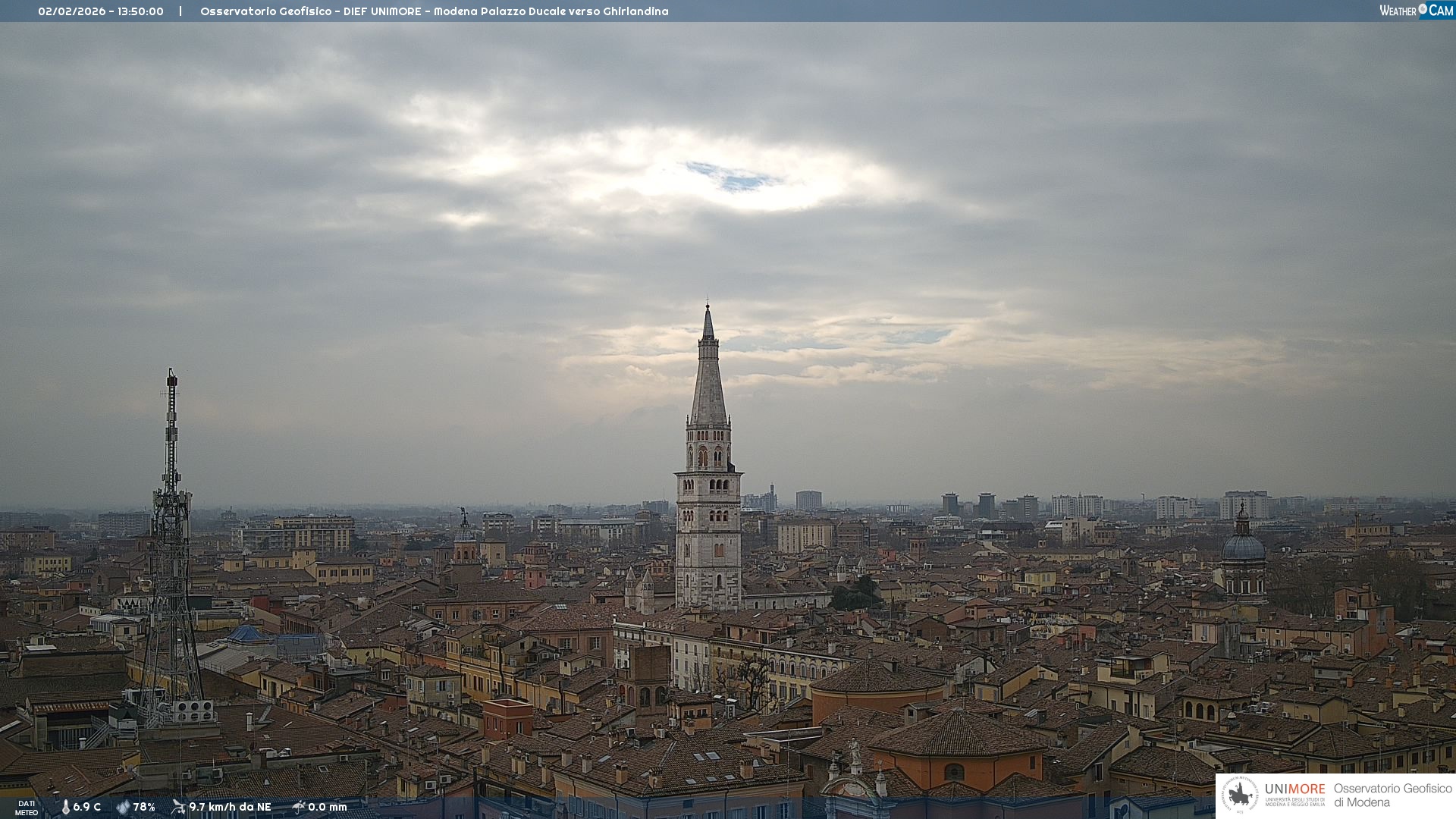Click the UNIMORE wordmark text
The width and height of the screenshot is (1456, 819).
point(1294,789)
